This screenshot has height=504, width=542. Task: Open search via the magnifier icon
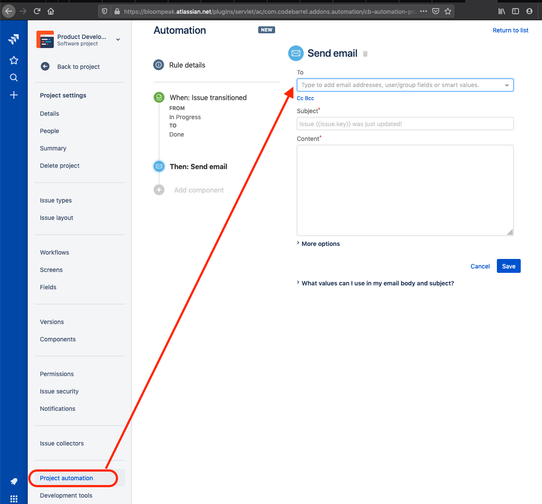(14, 77)
